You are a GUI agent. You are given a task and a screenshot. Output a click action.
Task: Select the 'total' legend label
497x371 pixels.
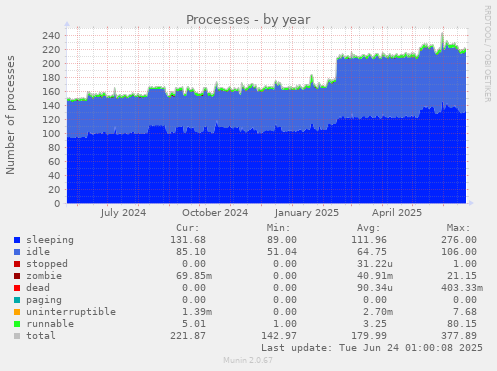point(41,336)
